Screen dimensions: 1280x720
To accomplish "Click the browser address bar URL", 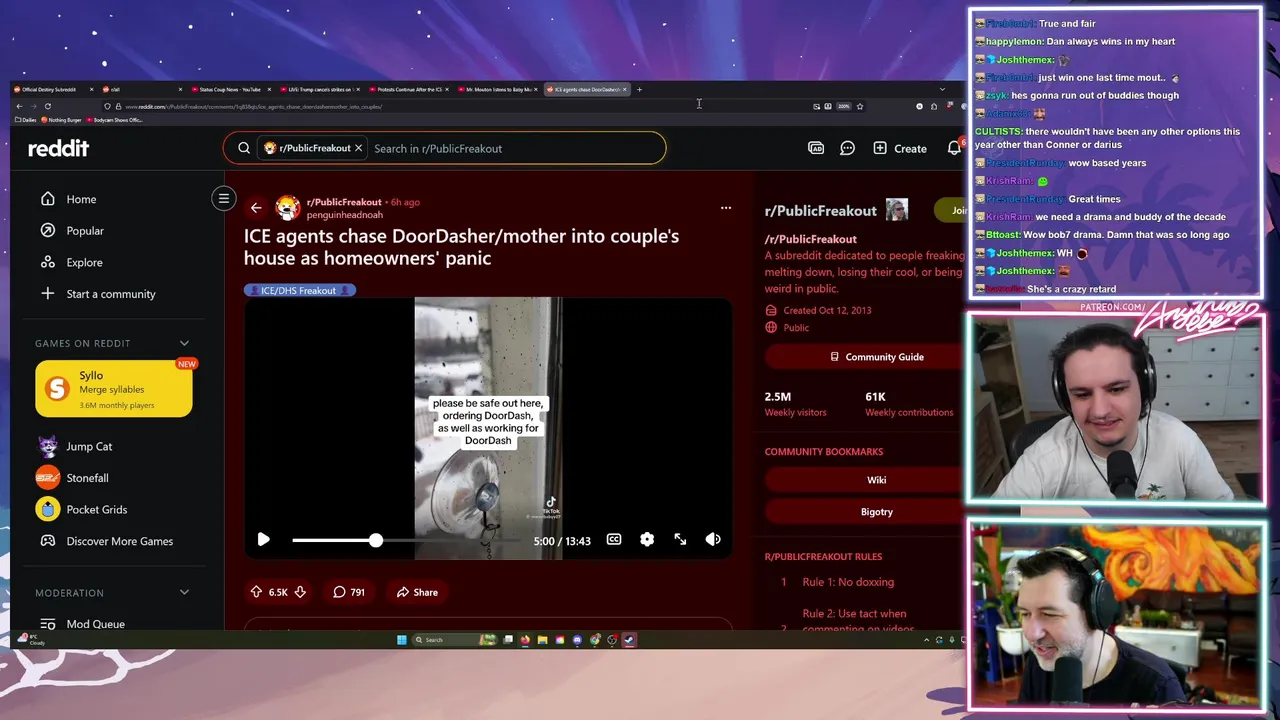I will pyautogui.click(x=254, y=106).
